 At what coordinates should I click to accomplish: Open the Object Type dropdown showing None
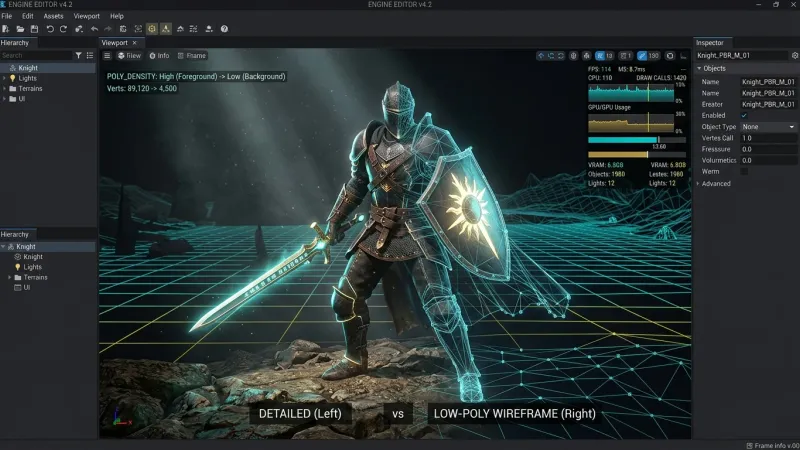[x=768, y=127]
